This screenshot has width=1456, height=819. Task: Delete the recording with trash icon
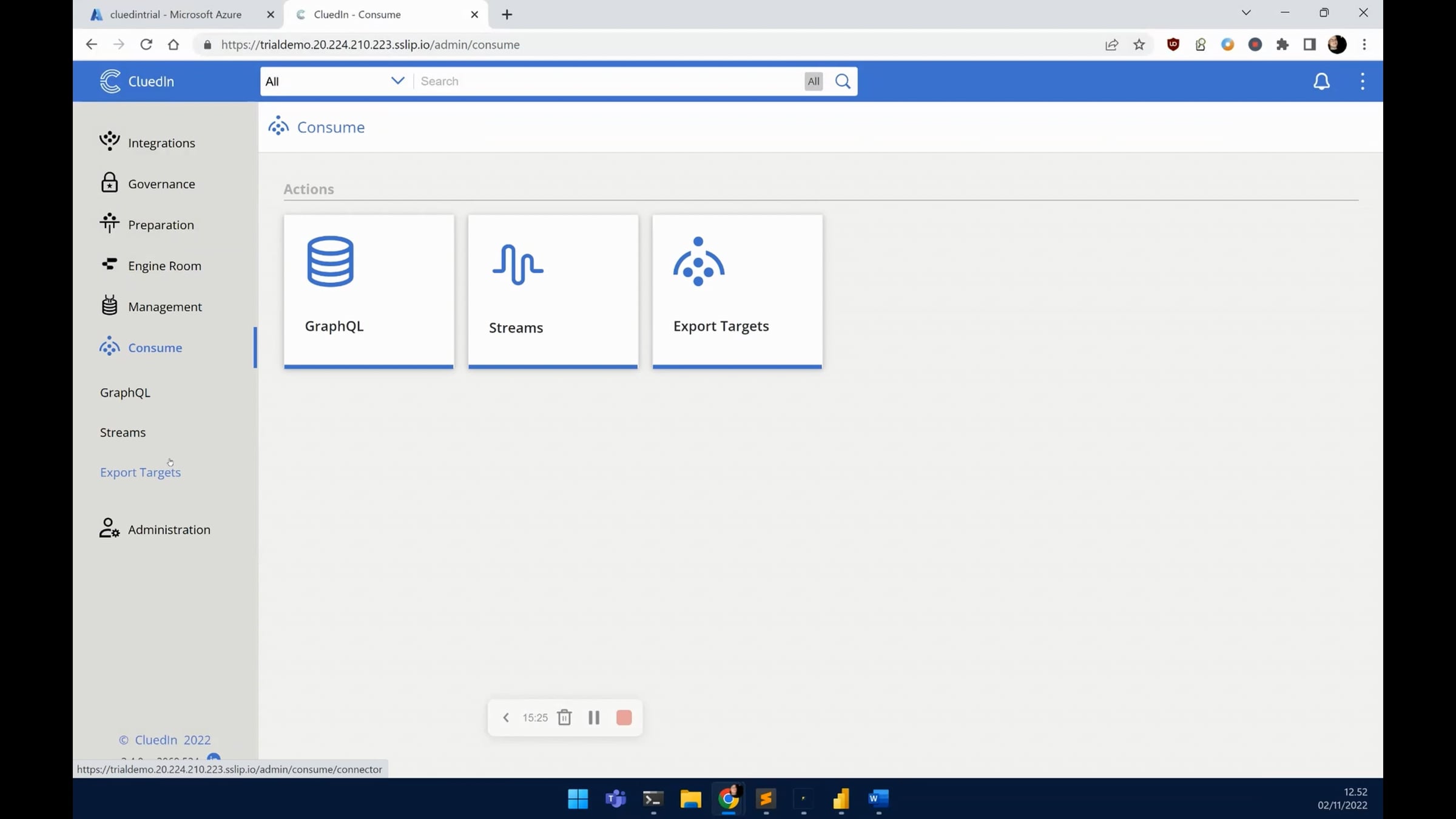pos(564,718)
